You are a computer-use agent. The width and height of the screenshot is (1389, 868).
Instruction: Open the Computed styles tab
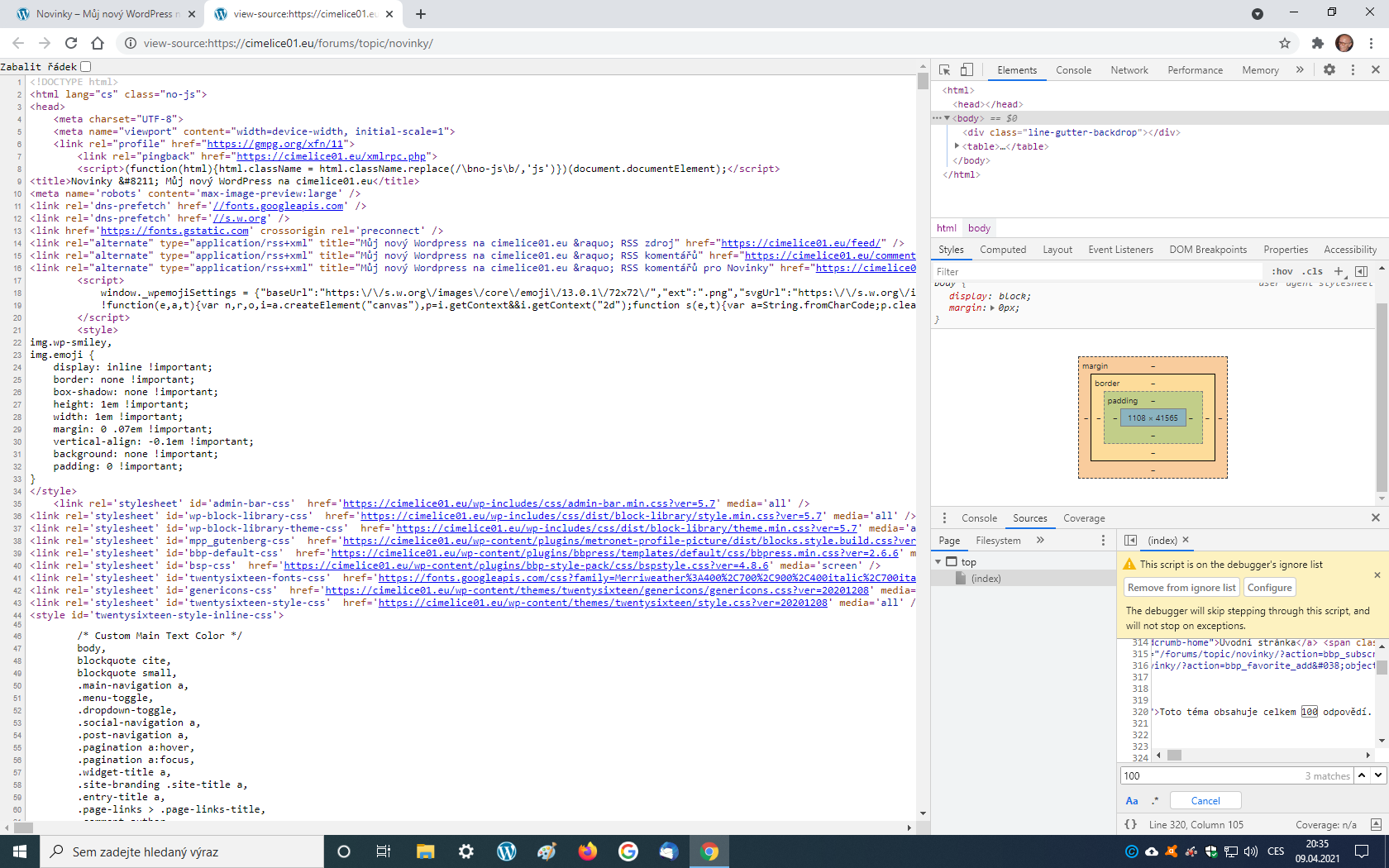1002,250
